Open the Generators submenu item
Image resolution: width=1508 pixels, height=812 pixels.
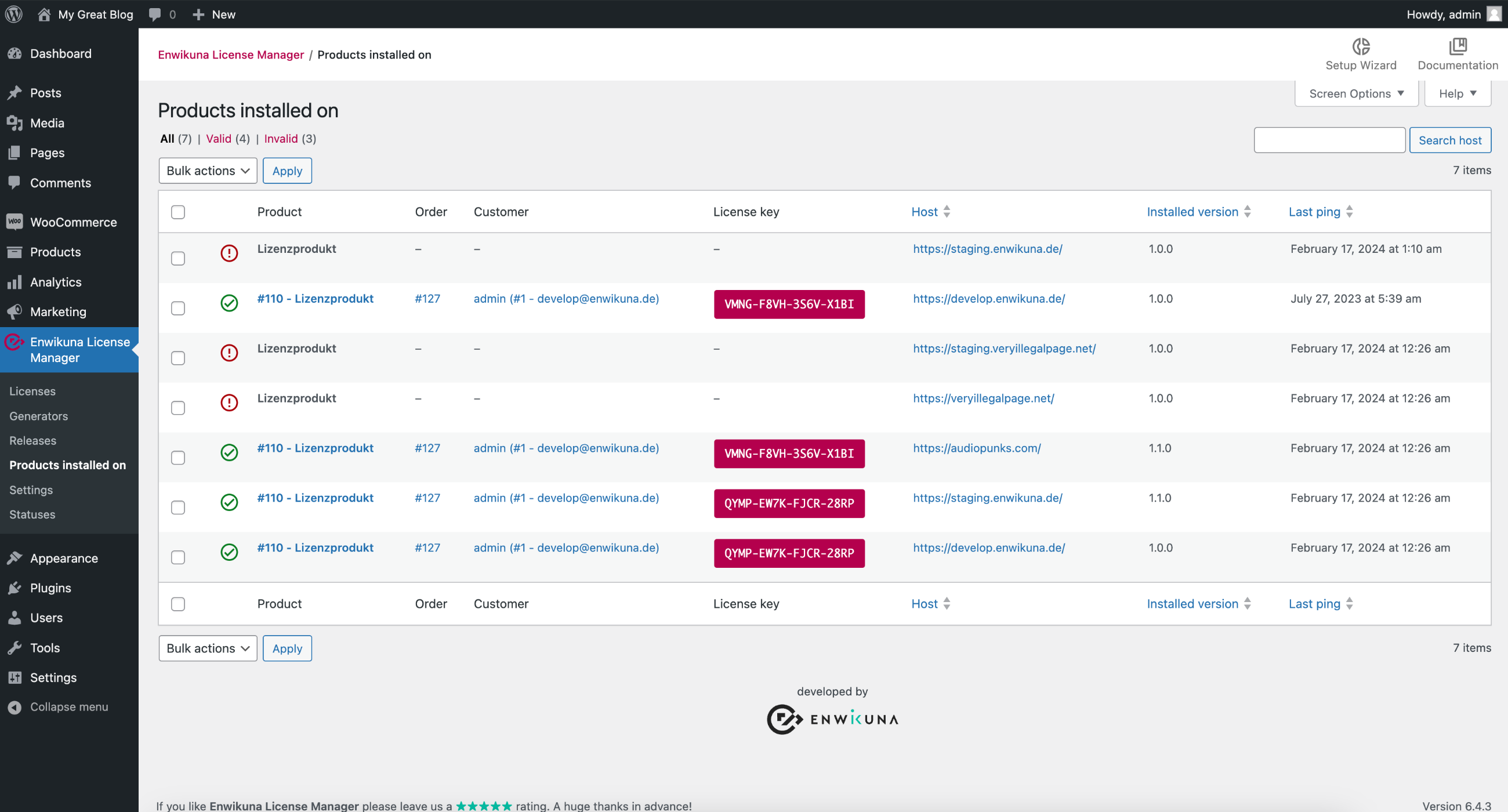tap(39, 416)
